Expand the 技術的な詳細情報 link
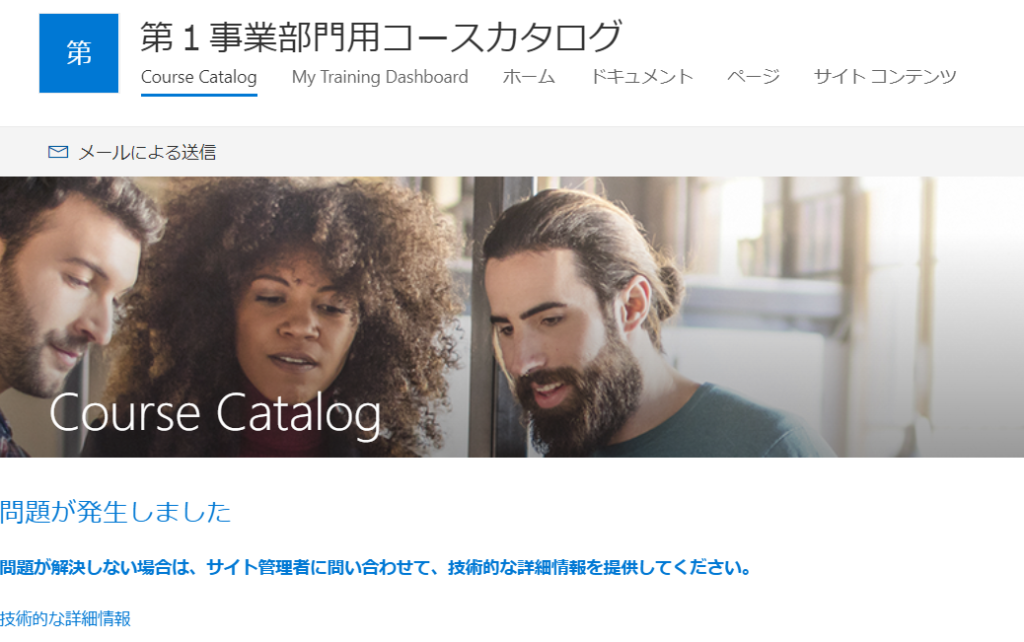Image resolution: width=1024 pixels, height=642 pixels. point(65,618)
